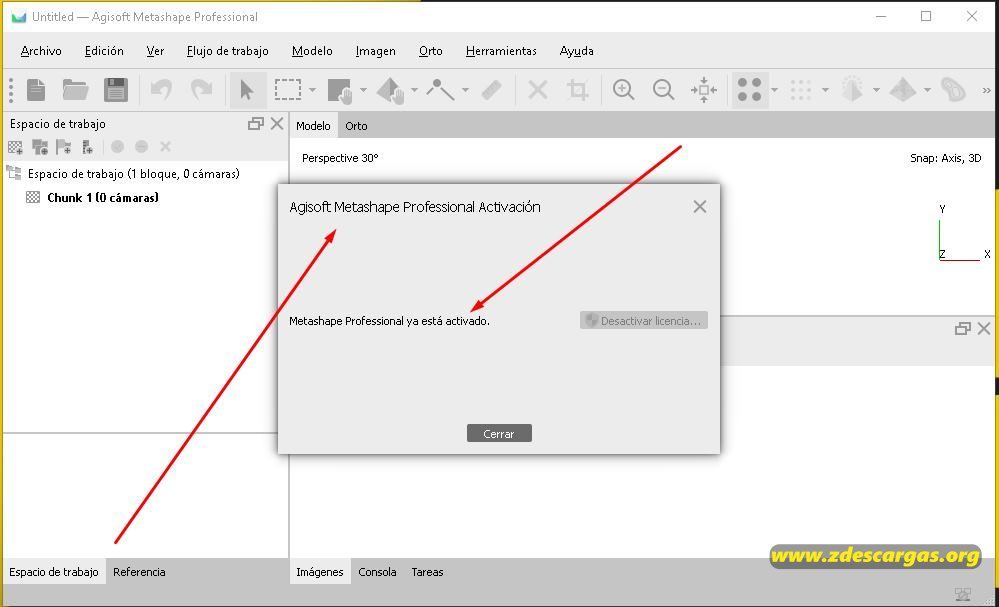Open the Ayuda menu
The height and width of the screenshot is (607, 999).
(x=577, y=51)
